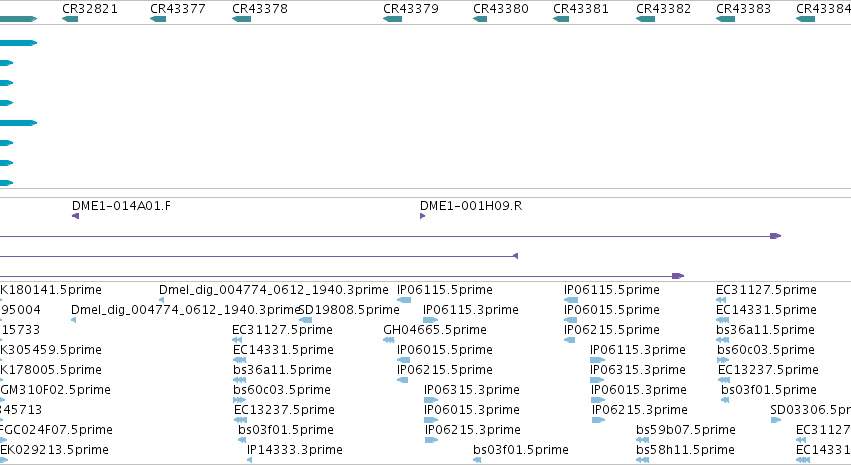
Task: Click the 15733 feature label
Action: pyautogui.click(x=20, y=330)
